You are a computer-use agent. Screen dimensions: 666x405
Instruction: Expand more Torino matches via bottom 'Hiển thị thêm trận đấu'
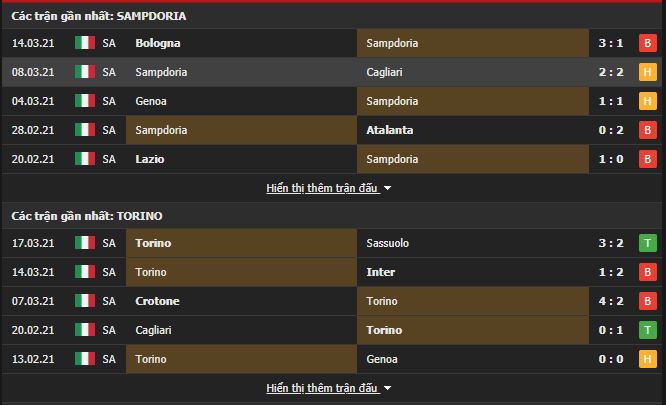pyautogui.click(x=322, y=388)
